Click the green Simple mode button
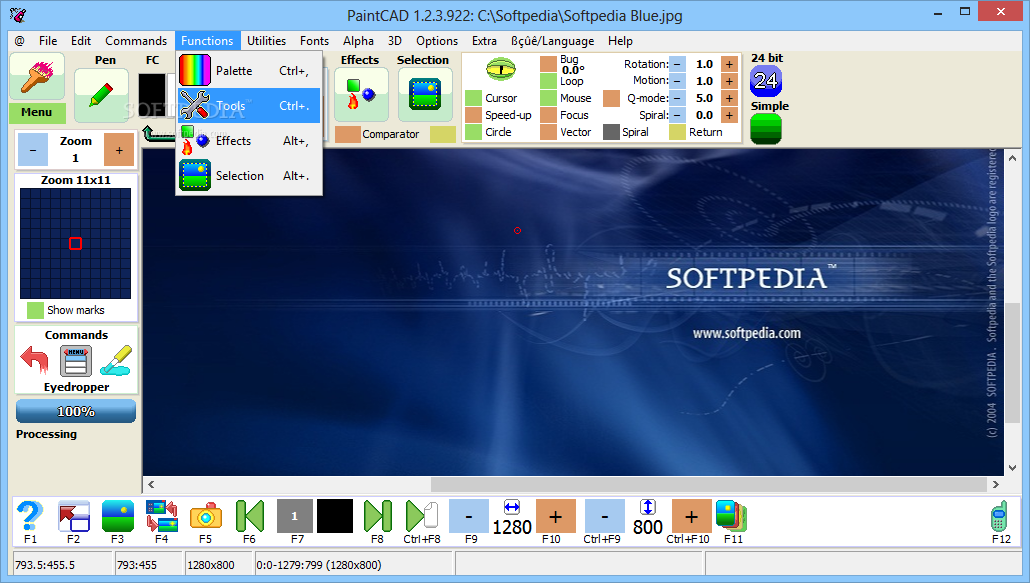Screen dimensions: 1030x583 coord(765,129)
